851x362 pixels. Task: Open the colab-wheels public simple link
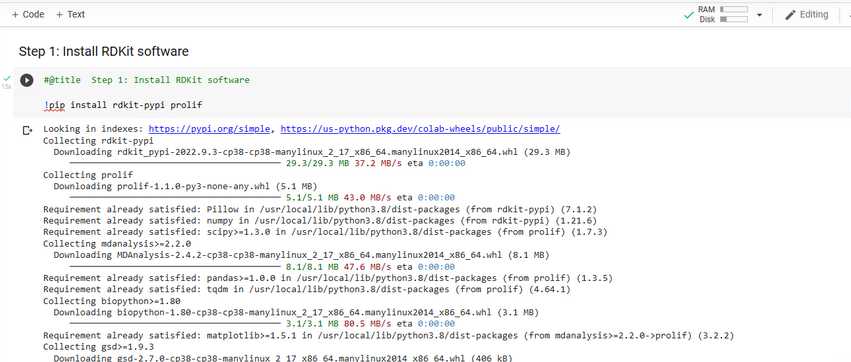pyautogui.click(x=420, y=129)
